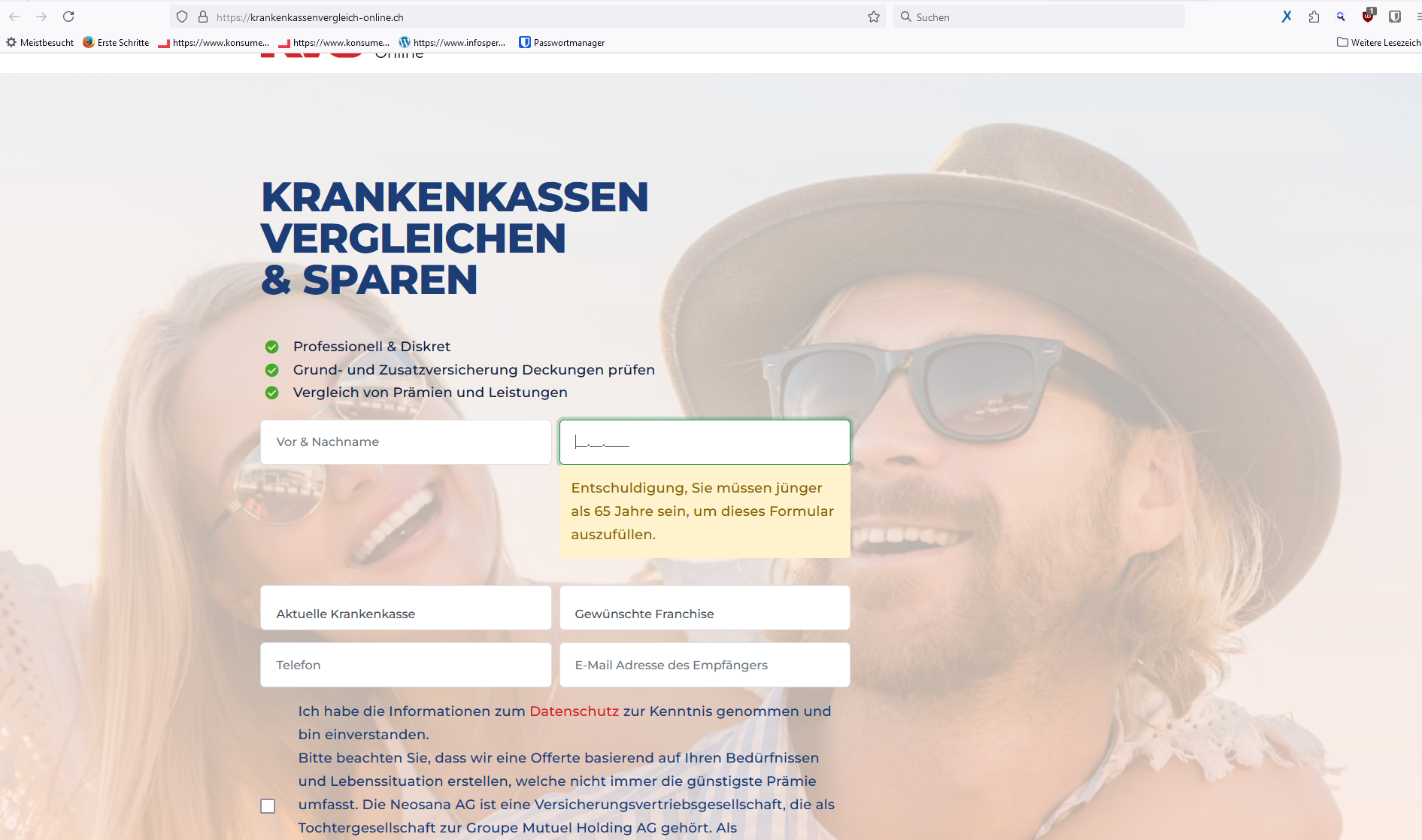Open the Bitwarden extension icon
The height and width of the screenshot is (840, 1422).
(x=1394, y=17)
